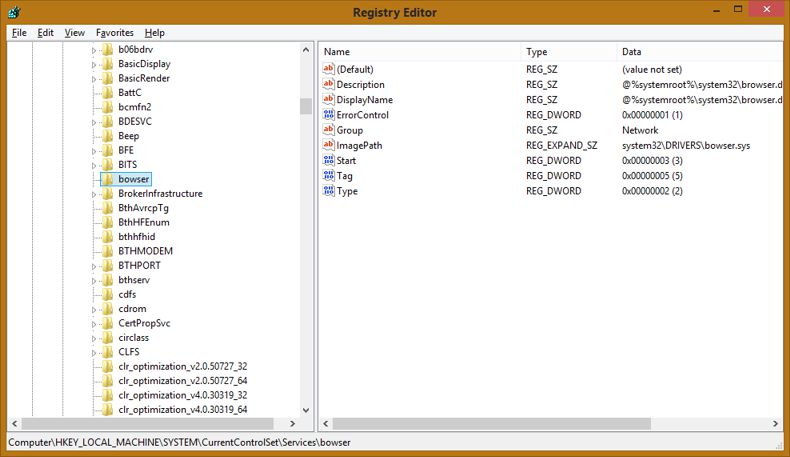Screen dimensions: 790x457
Task: Click the bthhfhid folder icon
Action: tap(107, 237)
